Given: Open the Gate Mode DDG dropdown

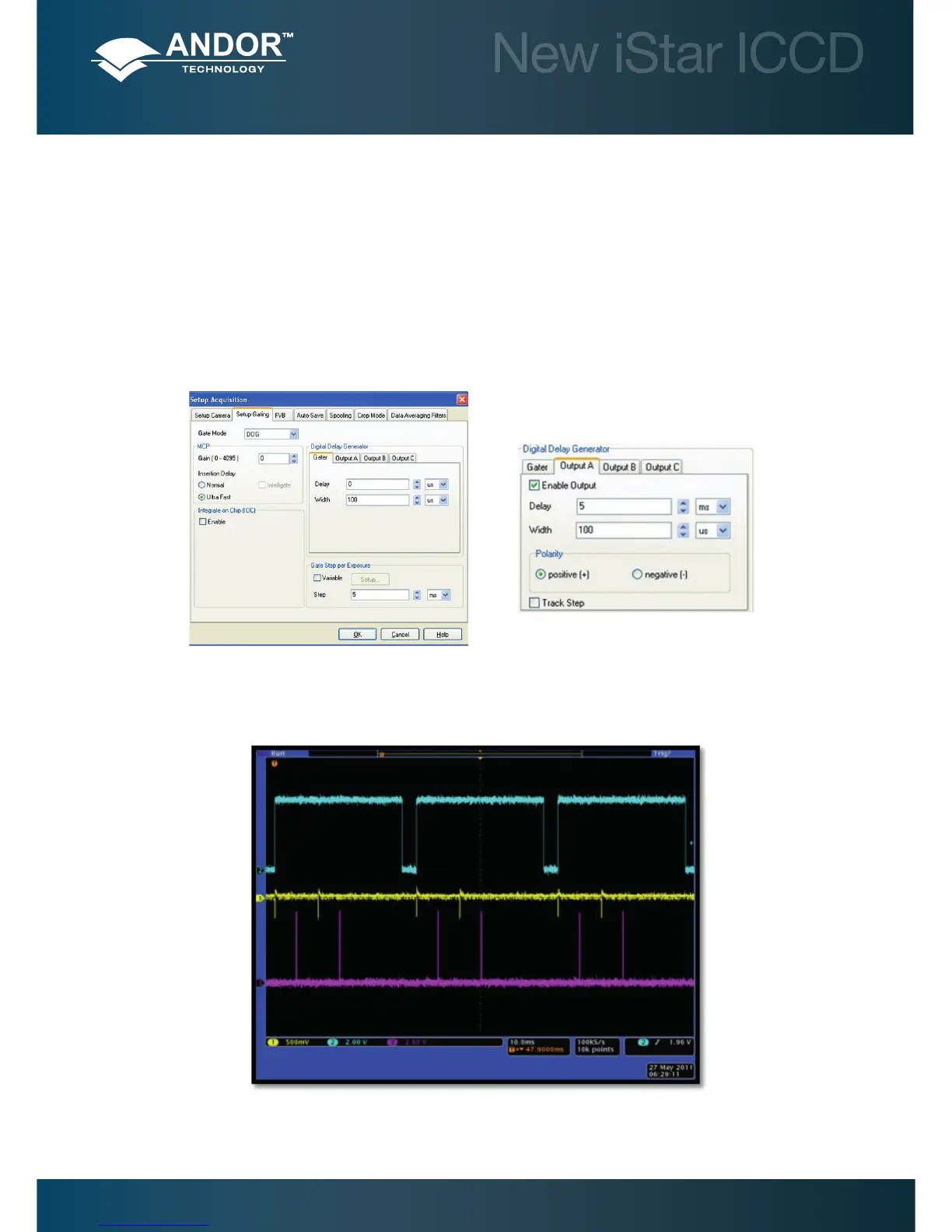Looking at the screenshot, I should pyautogui.click(x=294, y=434).
